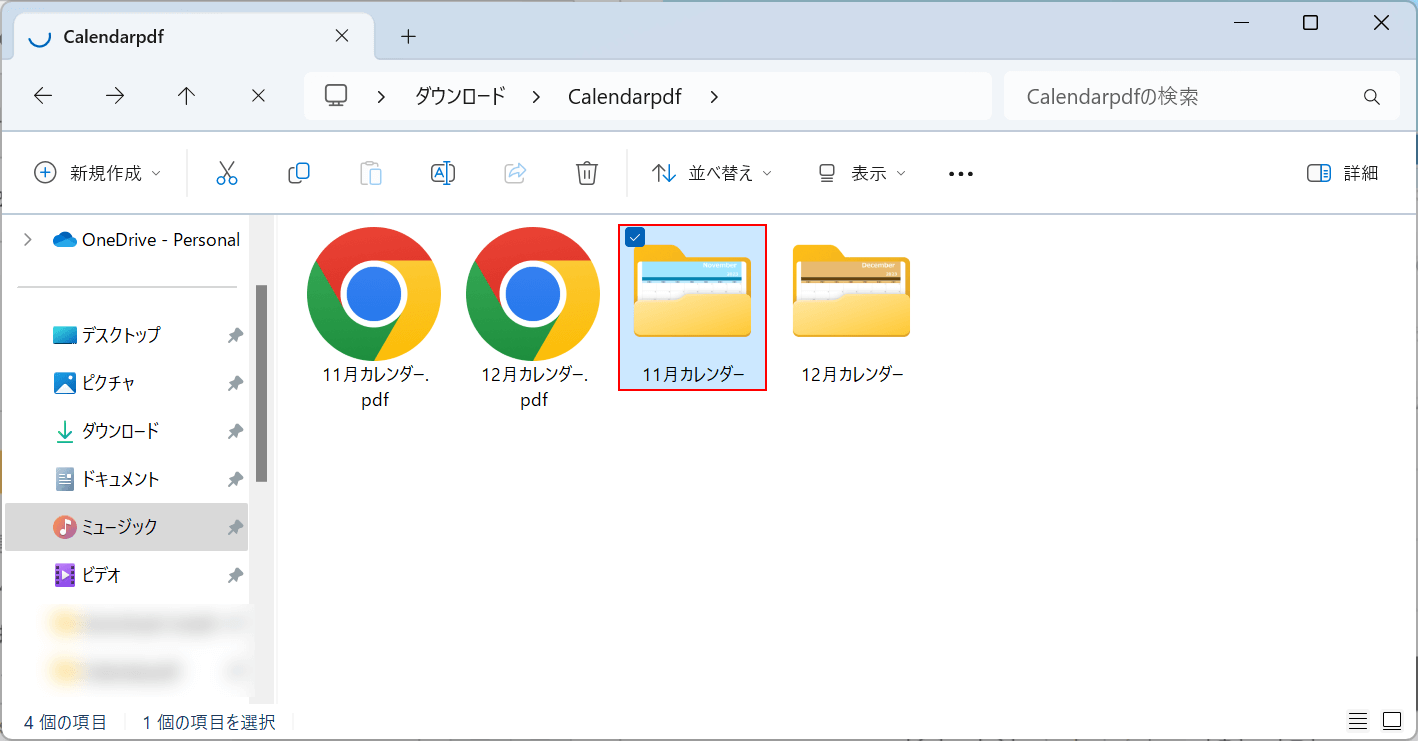
Task: Switch to details list view icon
Action: (x=1357, y=721)
